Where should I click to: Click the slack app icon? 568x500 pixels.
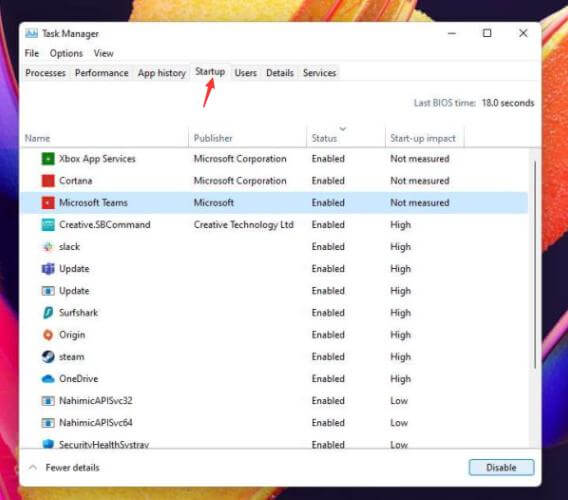(48, 247)
